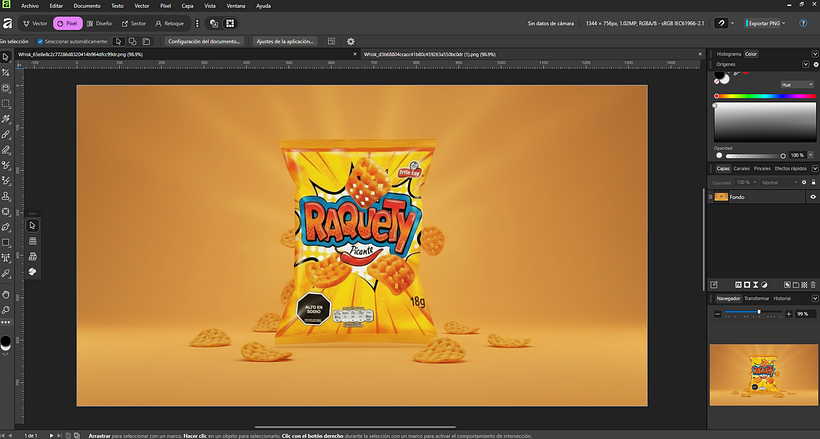Click the layer lock icon
This screenshot has height=439, width=820.
point(813,182)
